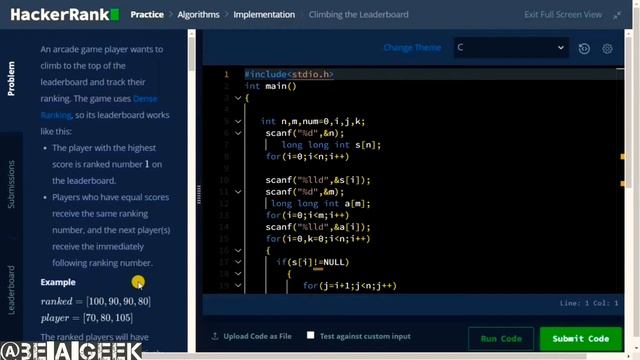
Task: Click the Example heading
Action: (58, 282)
